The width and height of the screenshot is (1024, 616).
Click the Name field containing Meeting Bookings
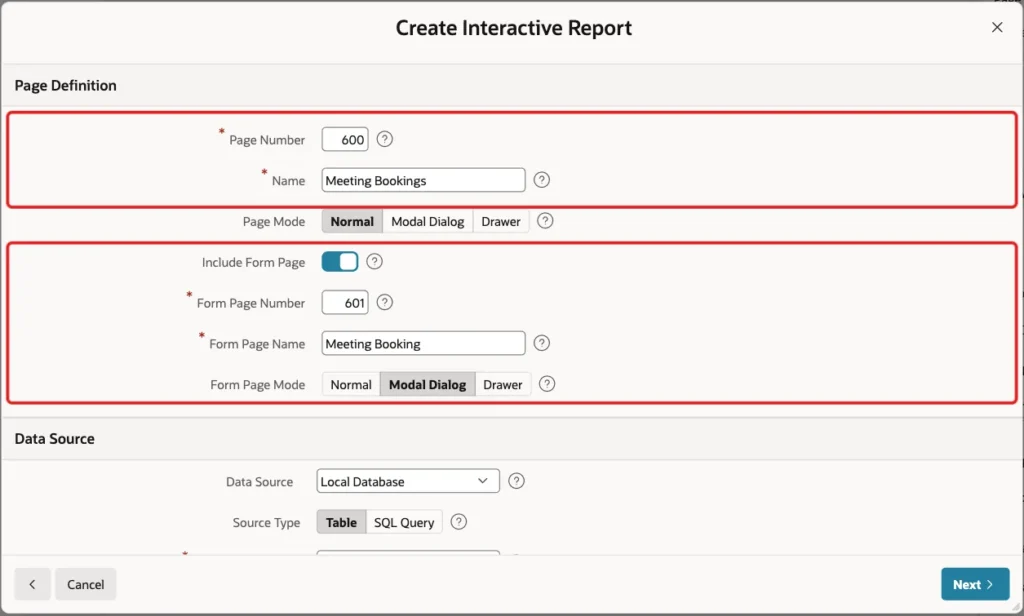423,180
